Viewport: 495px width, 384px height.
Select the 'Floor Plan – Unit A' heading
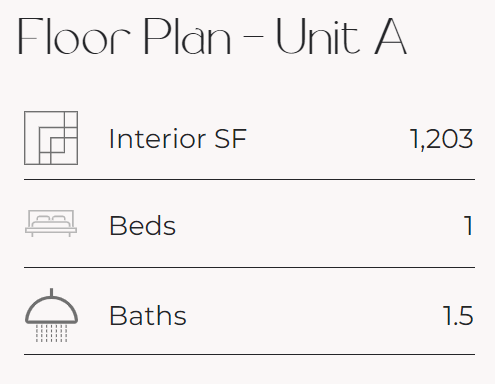pos(212,36)
